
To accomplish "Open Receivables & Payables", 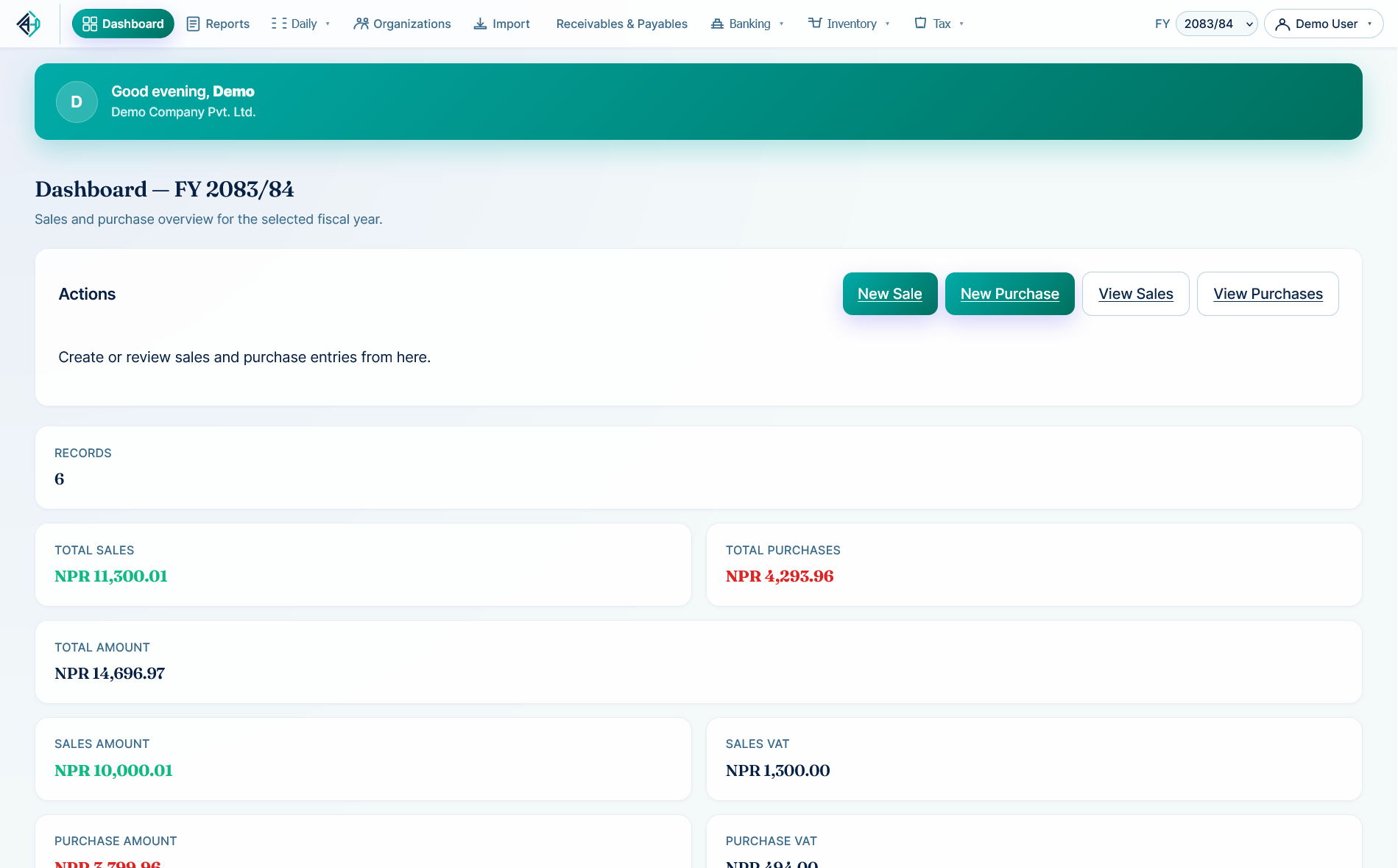I will 621,24.
